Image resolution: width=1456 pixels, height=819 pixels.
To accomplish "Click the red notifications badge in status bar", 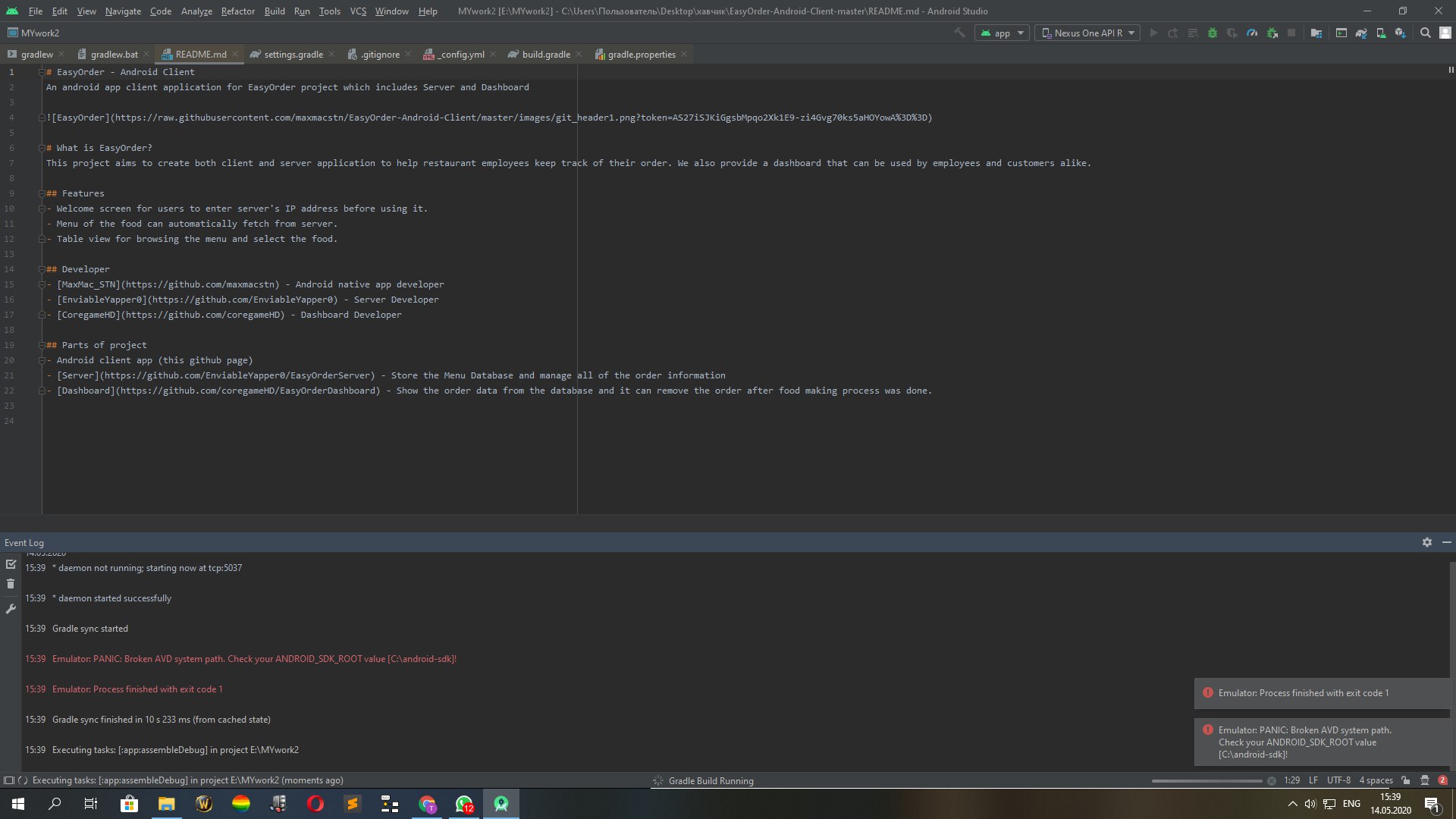I will 1443,780.
